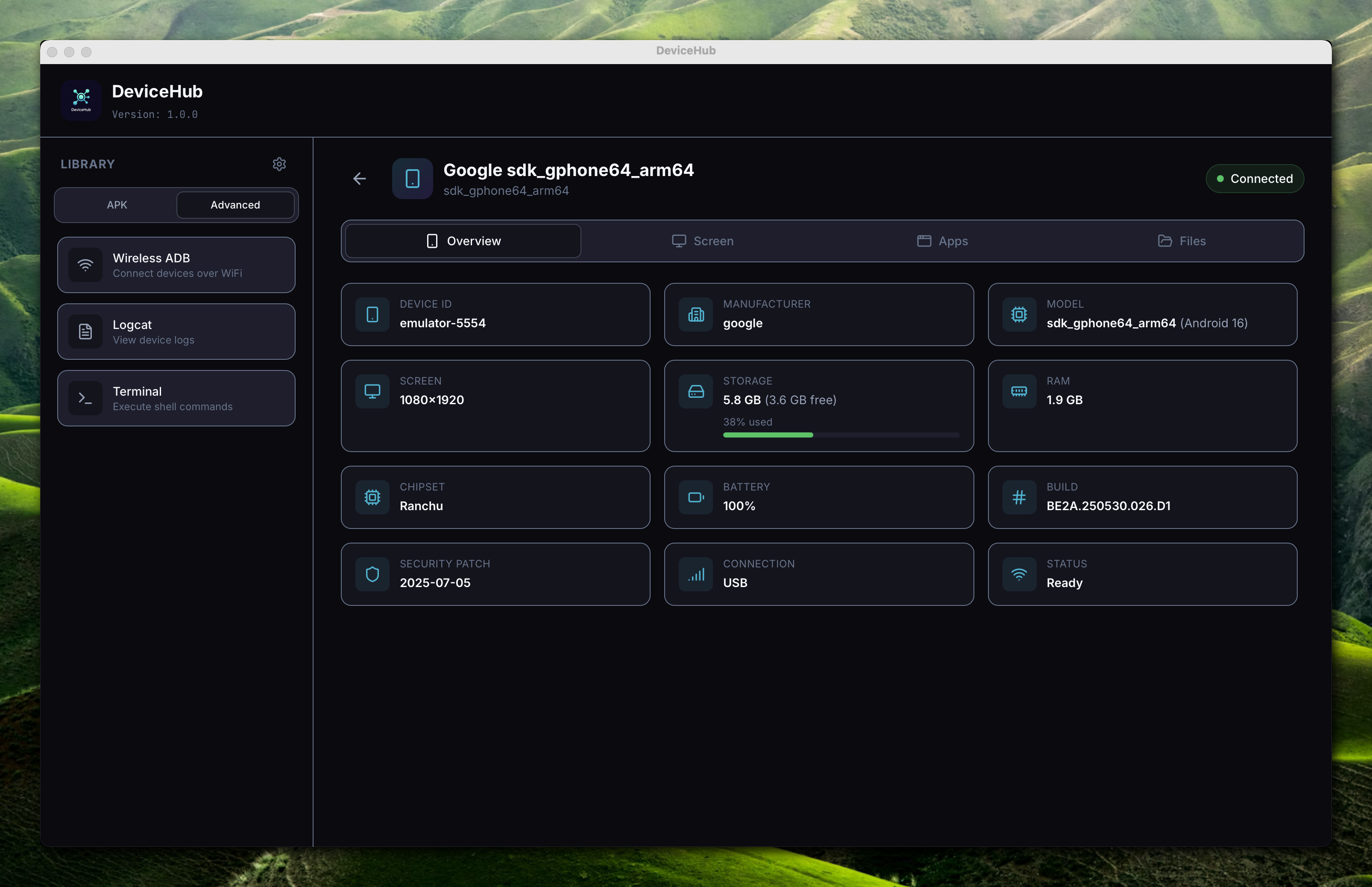Open the Screen tab
Viewport: 1372px width, 887px height.
(x=703, y=241)
